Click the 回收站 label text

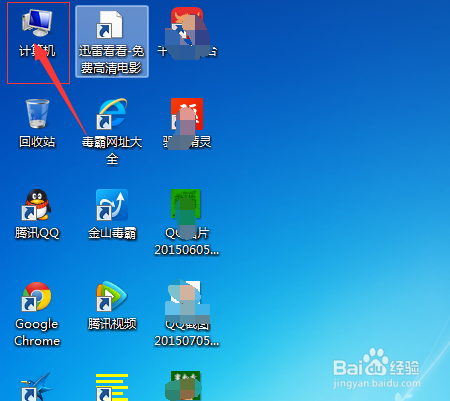coord(37,141)
